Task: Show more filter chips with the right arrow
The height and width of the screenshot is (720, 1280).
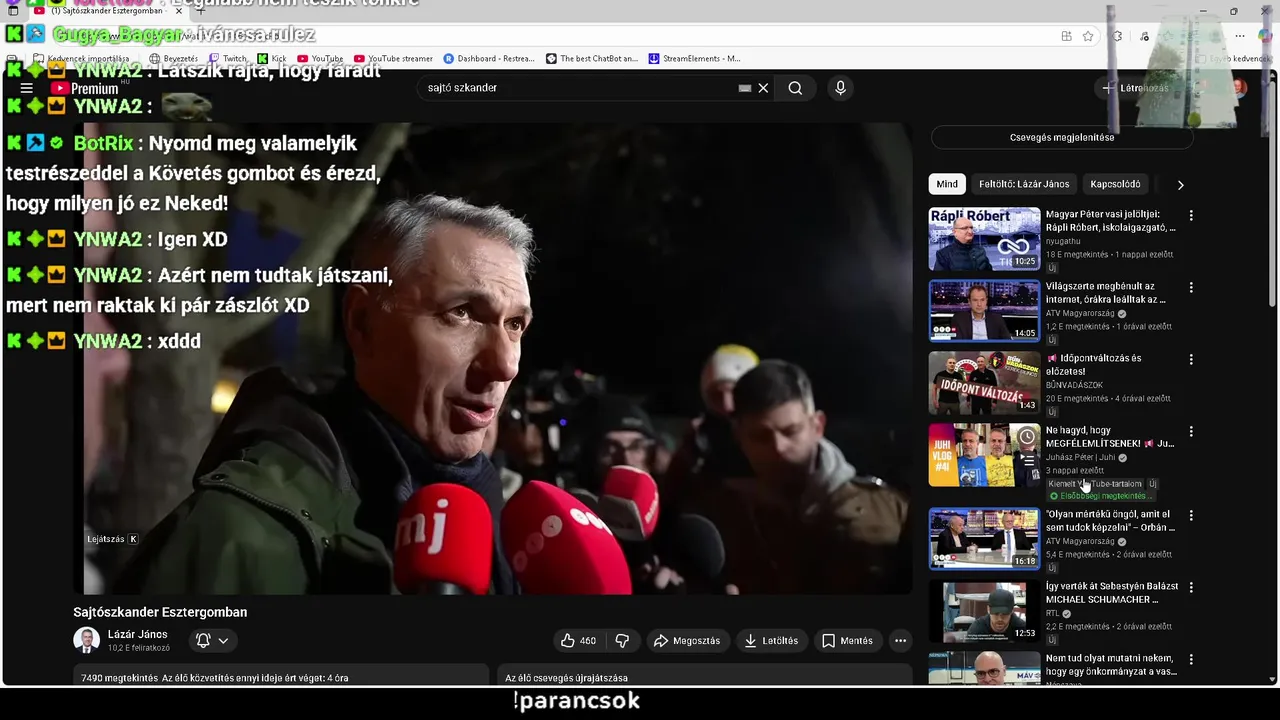Action: [1180, 185]
